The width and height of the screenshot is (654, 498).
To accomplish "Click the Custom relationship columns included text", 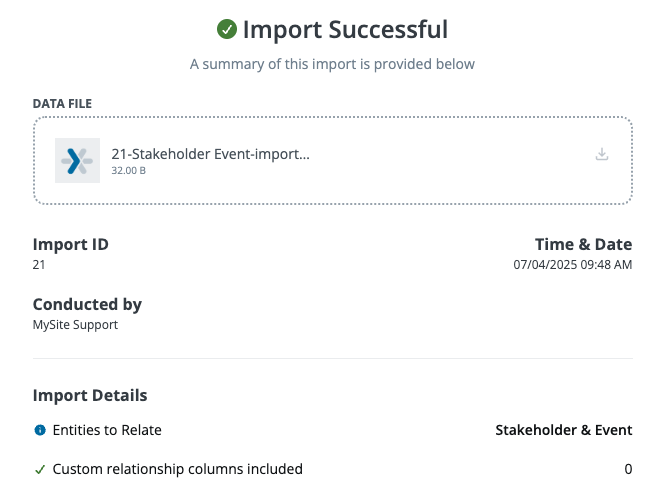I will click(x=177, y=469).
